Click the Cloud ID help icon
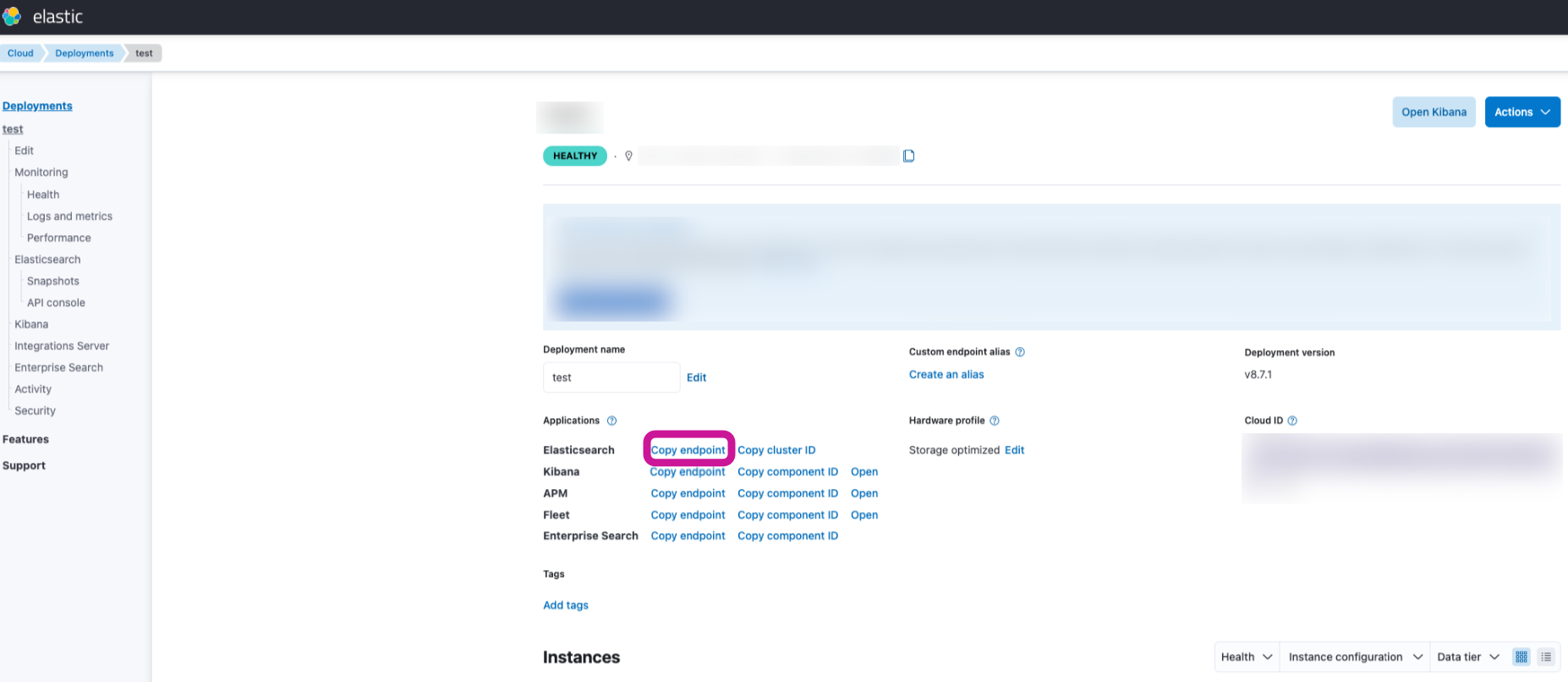 click(1292, 421)
